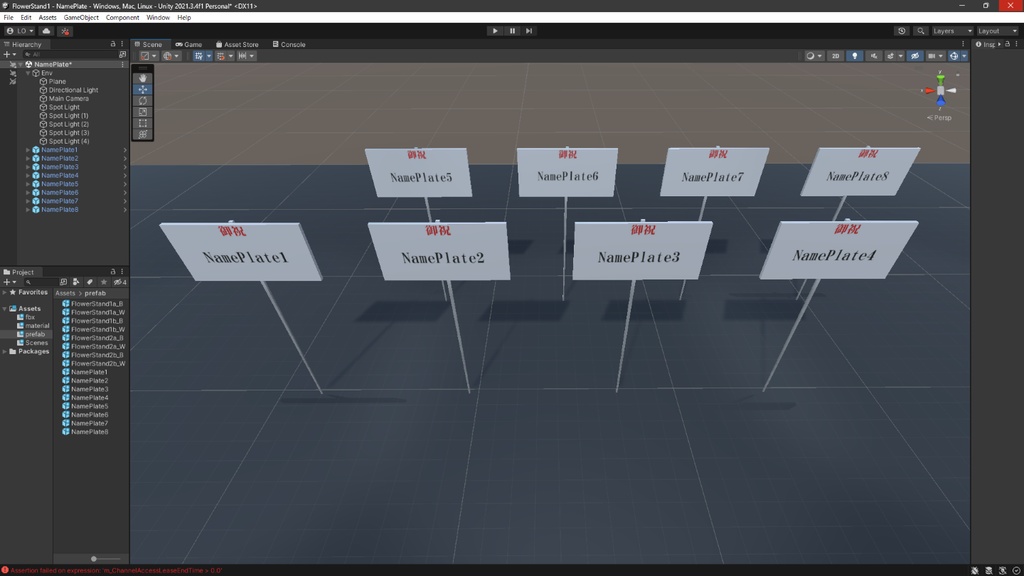Expand the Favorites folder
The width and height of the screenshot is (1024, 576).
click(5, 293)
